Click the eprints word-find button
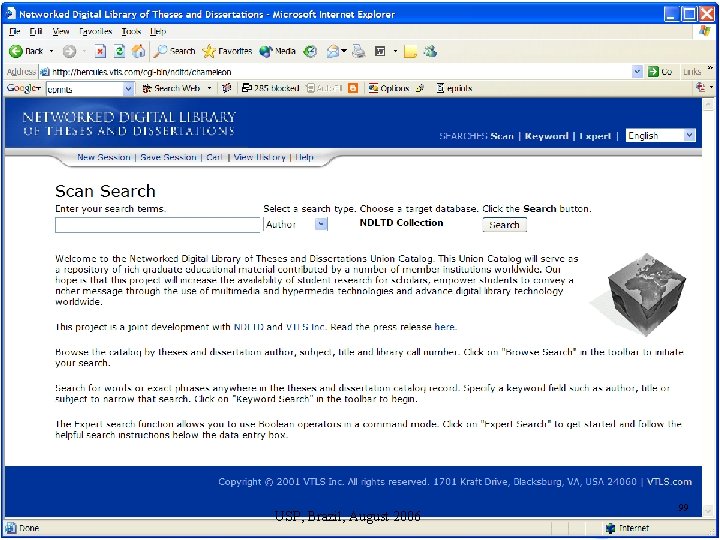This screenshot has width=720, height=540. coord(454,88)
